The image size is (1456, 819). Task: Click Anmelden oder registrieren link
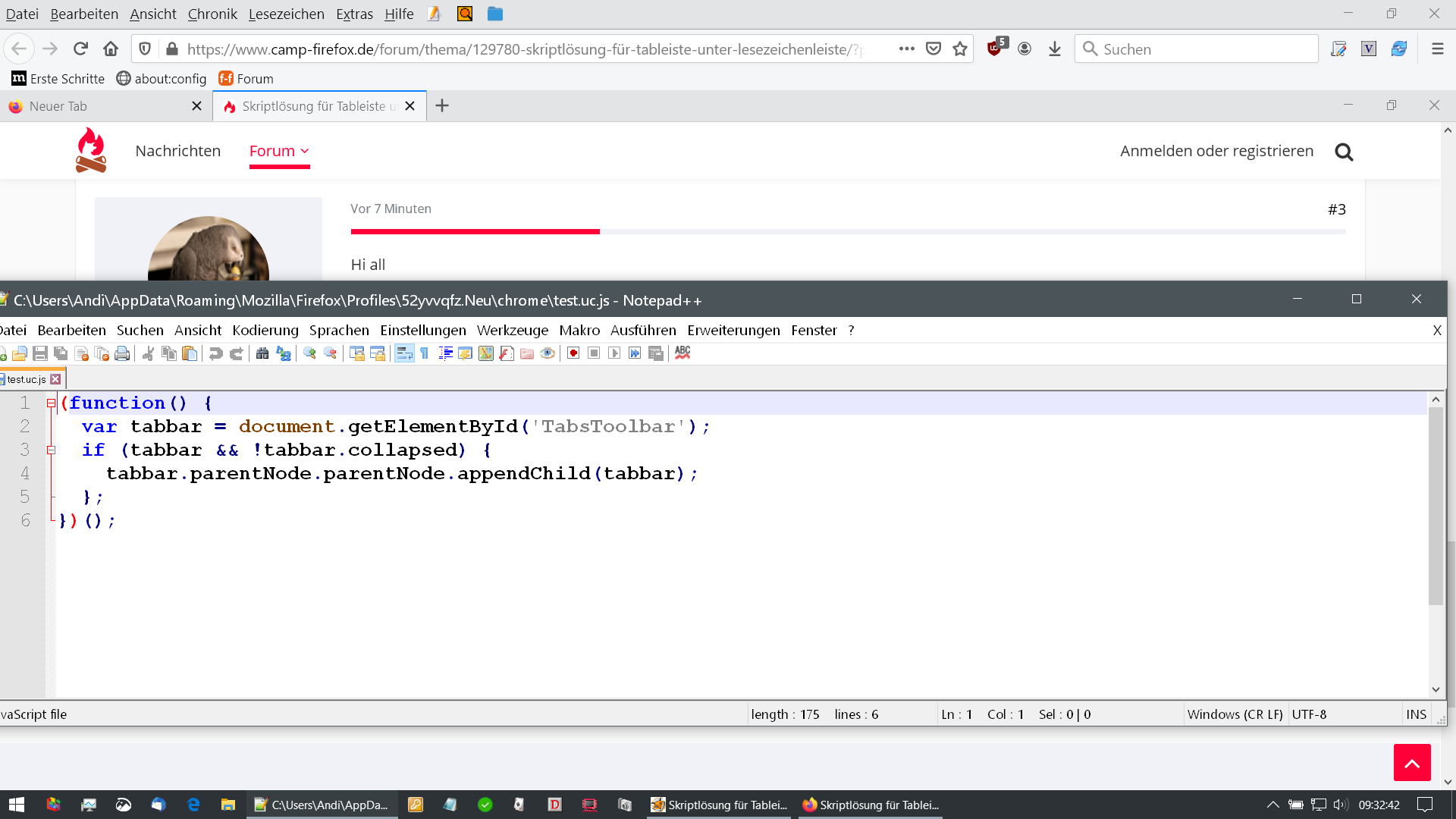click(x=1216, y=151)
